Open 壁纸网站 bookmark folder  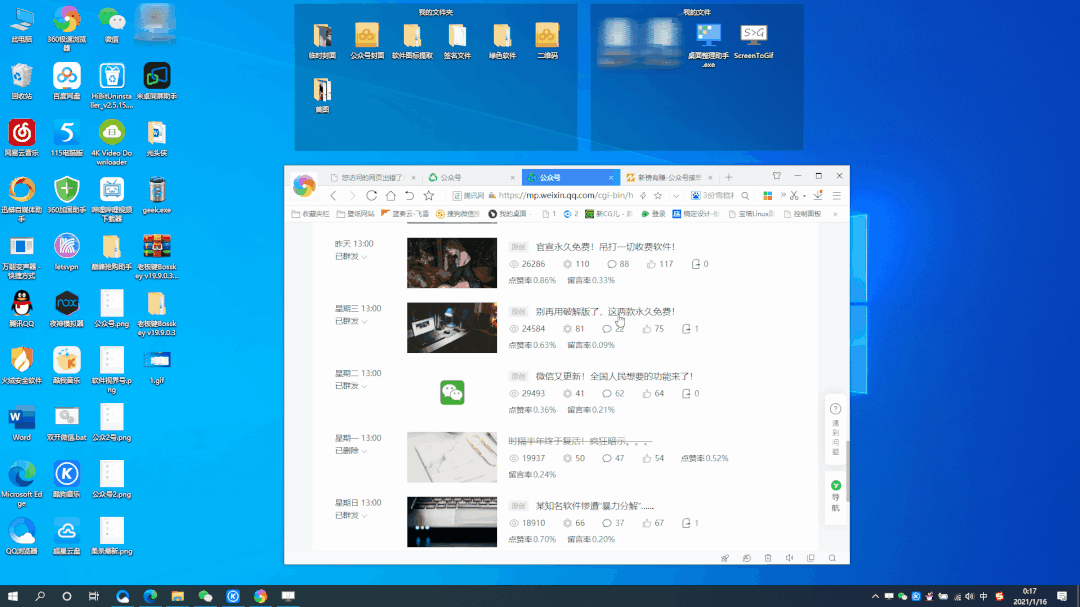pos(355,214)
